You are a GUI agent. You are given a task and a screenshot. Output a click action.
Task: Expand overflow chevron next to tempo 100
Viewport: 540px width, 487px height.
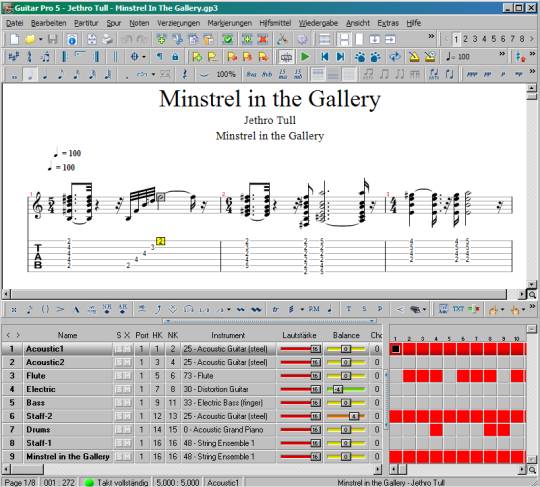502,53
